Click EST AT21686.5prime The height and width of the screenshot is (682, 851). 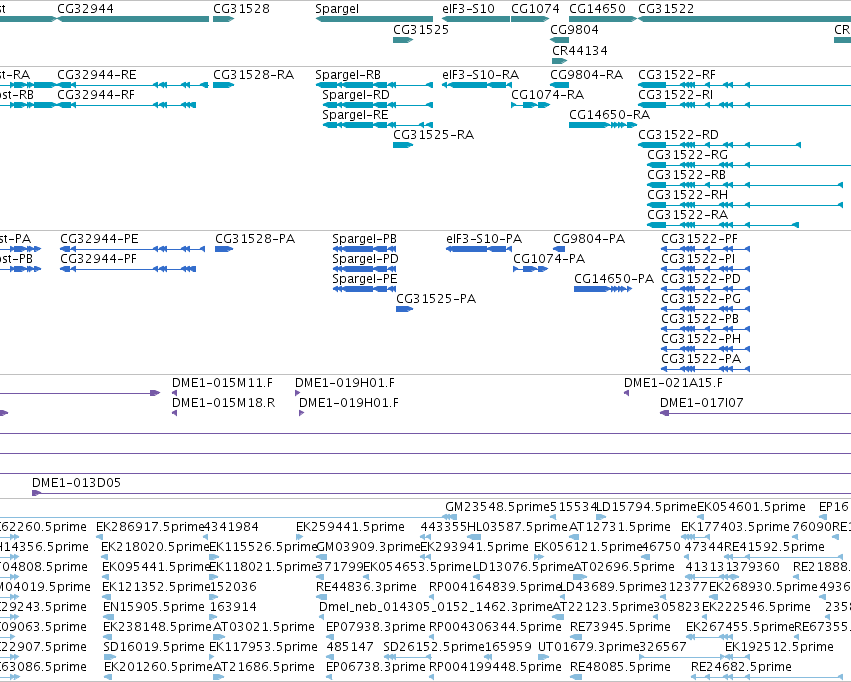(x=264, y=666)
